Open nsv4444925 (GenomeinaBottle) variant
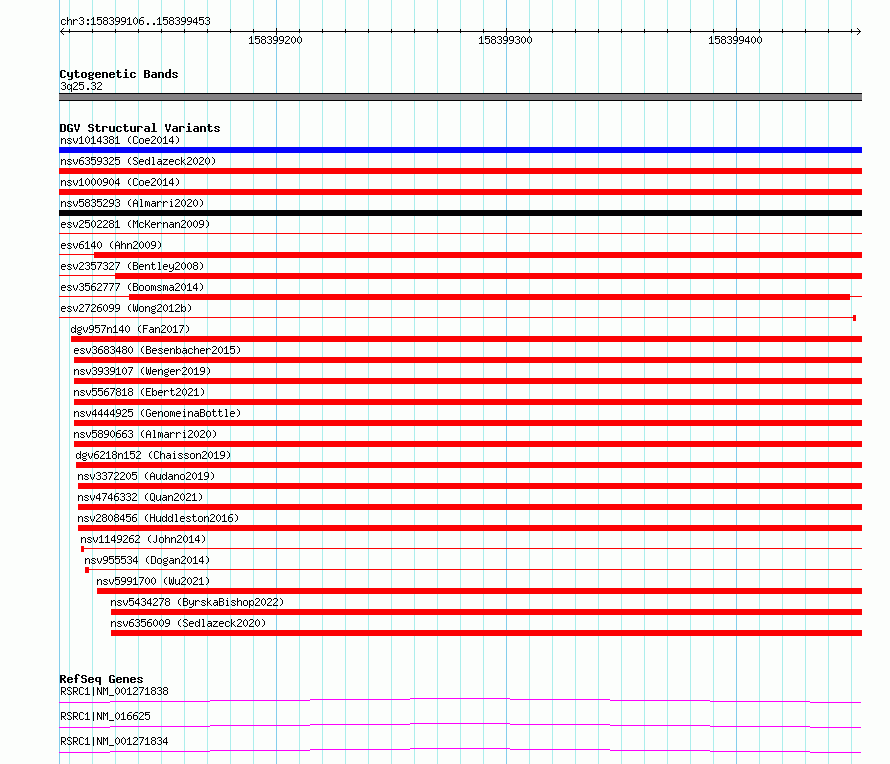Screen dimensions: 890x764 pos(157,413)
